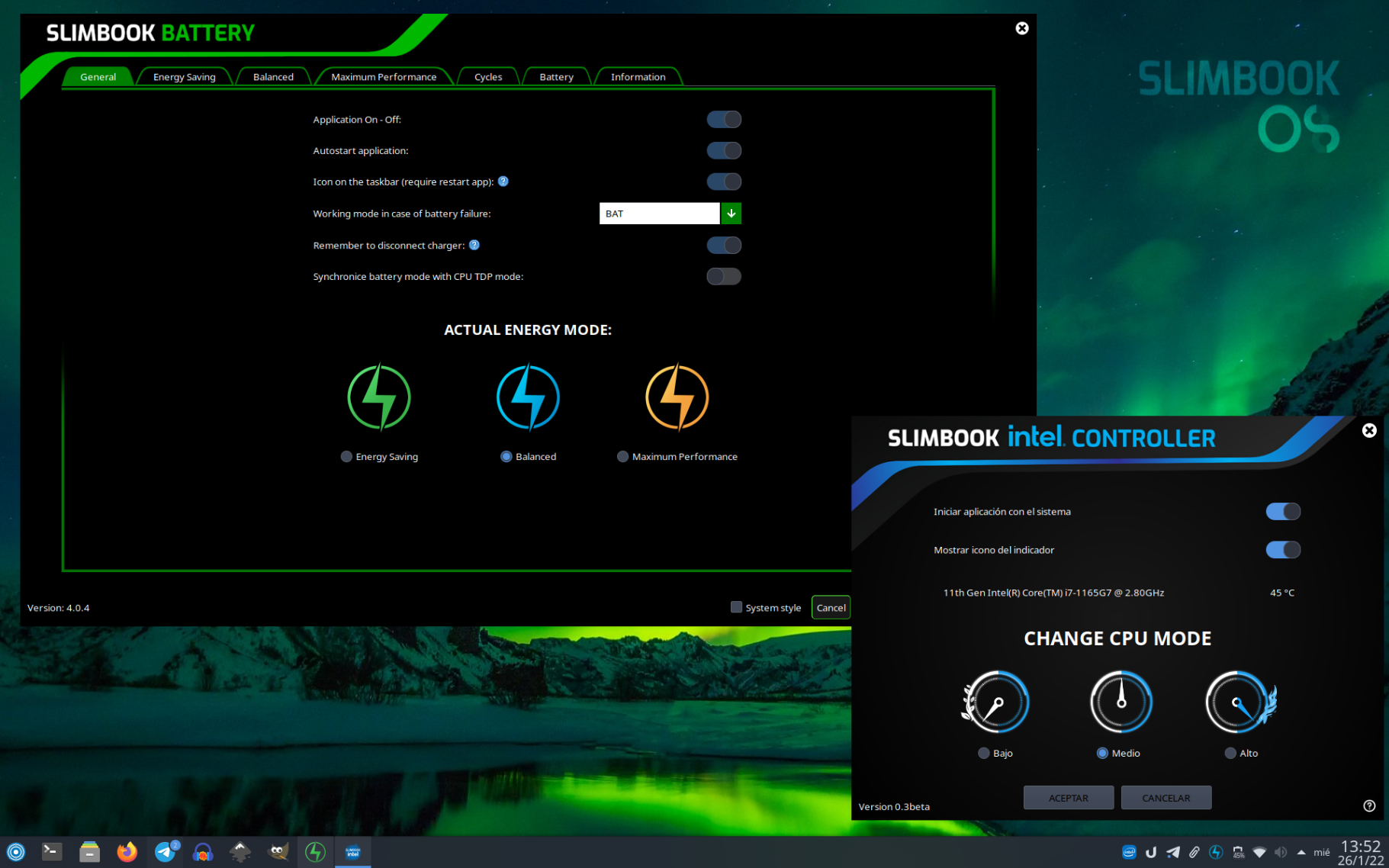Open the Wi-Fi network tray icon
1389x868 pixels.
coord(1259,852)
